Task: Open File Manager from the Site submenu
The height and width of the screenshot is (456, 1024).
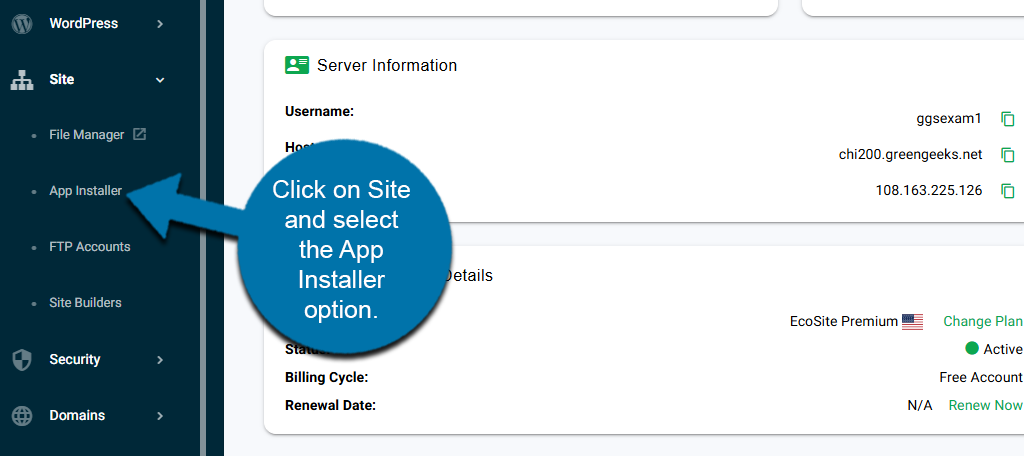Action: pos(86,135)
